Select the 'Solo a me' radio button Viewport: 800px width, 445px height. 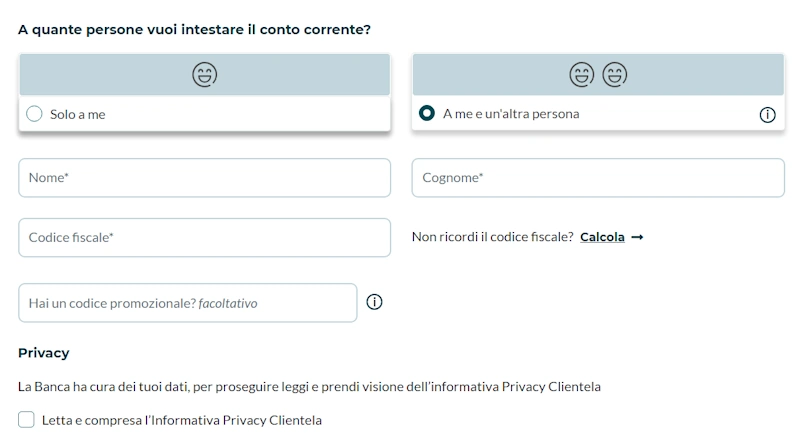(34, 114)
